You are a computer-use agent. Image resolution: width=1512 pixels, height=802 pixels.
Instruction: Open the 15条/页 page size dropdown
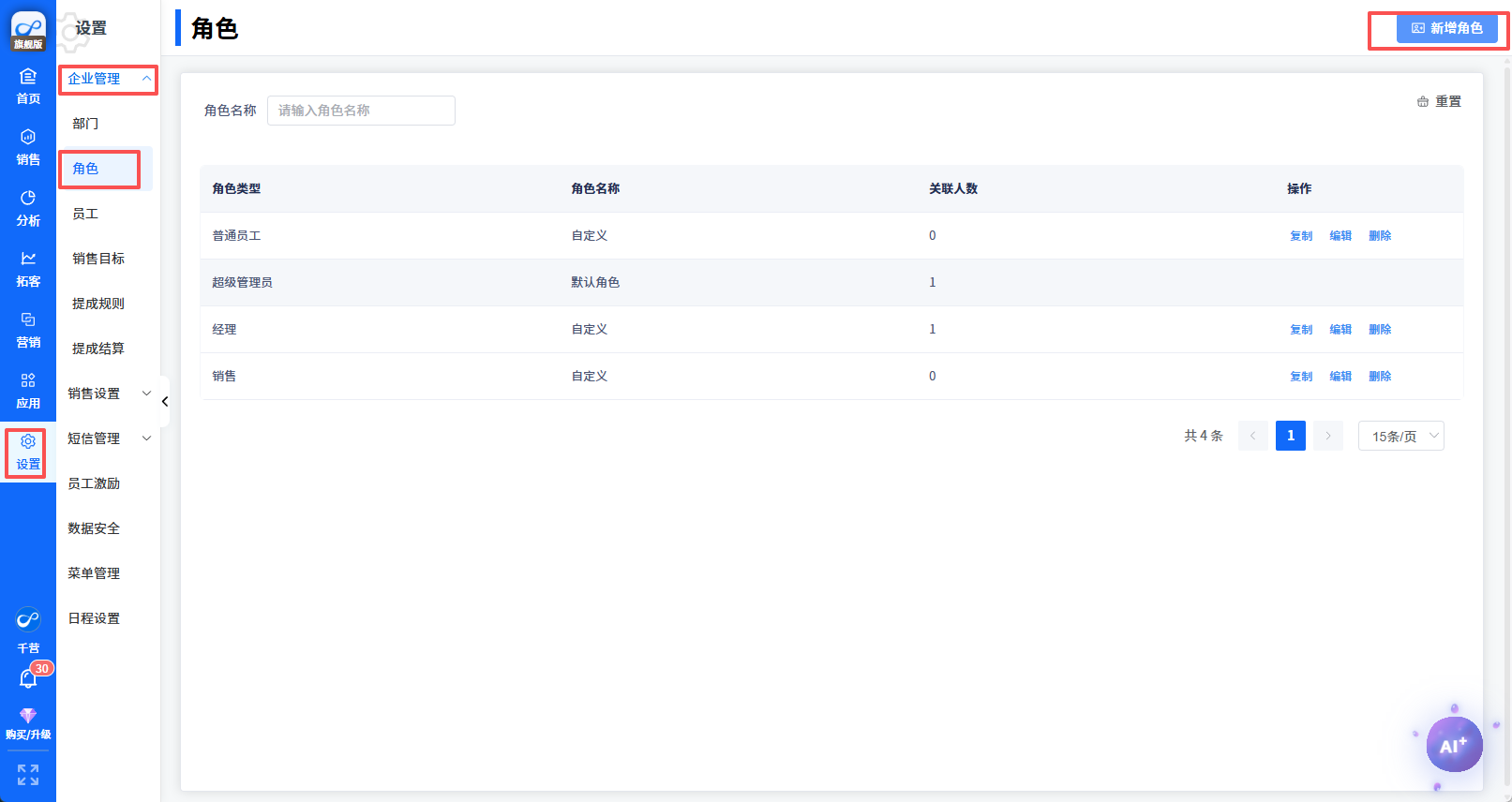point(1400,436)
